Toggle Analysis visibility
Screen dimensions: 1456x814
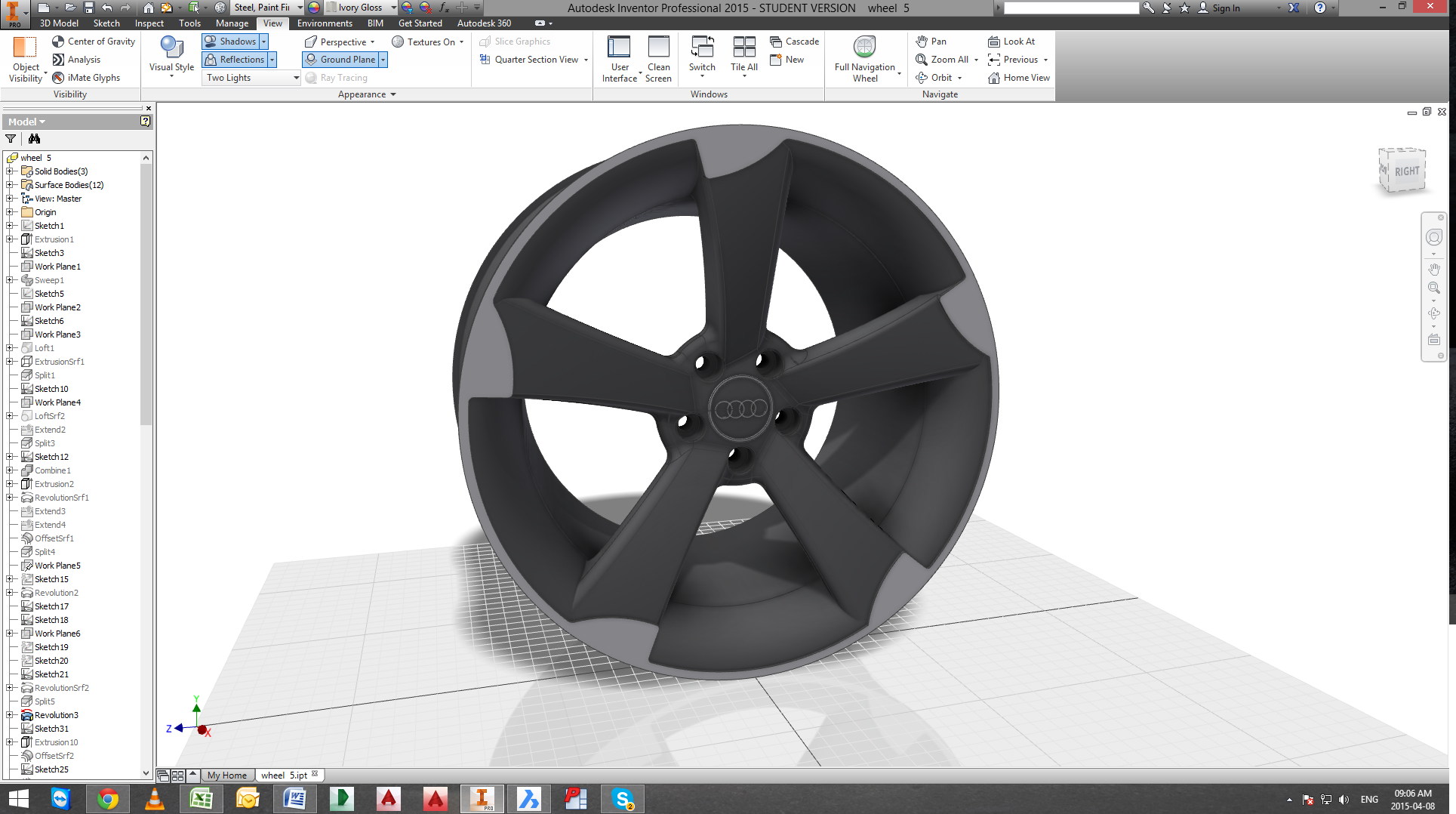[76, 60]
